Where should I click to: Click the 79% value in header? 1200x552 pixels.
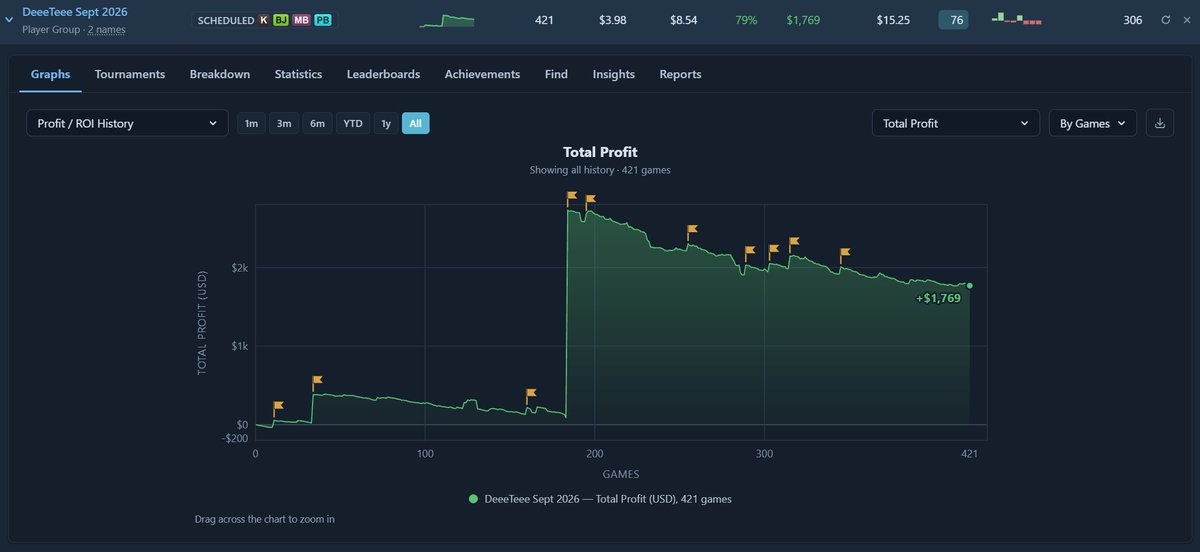746,20
